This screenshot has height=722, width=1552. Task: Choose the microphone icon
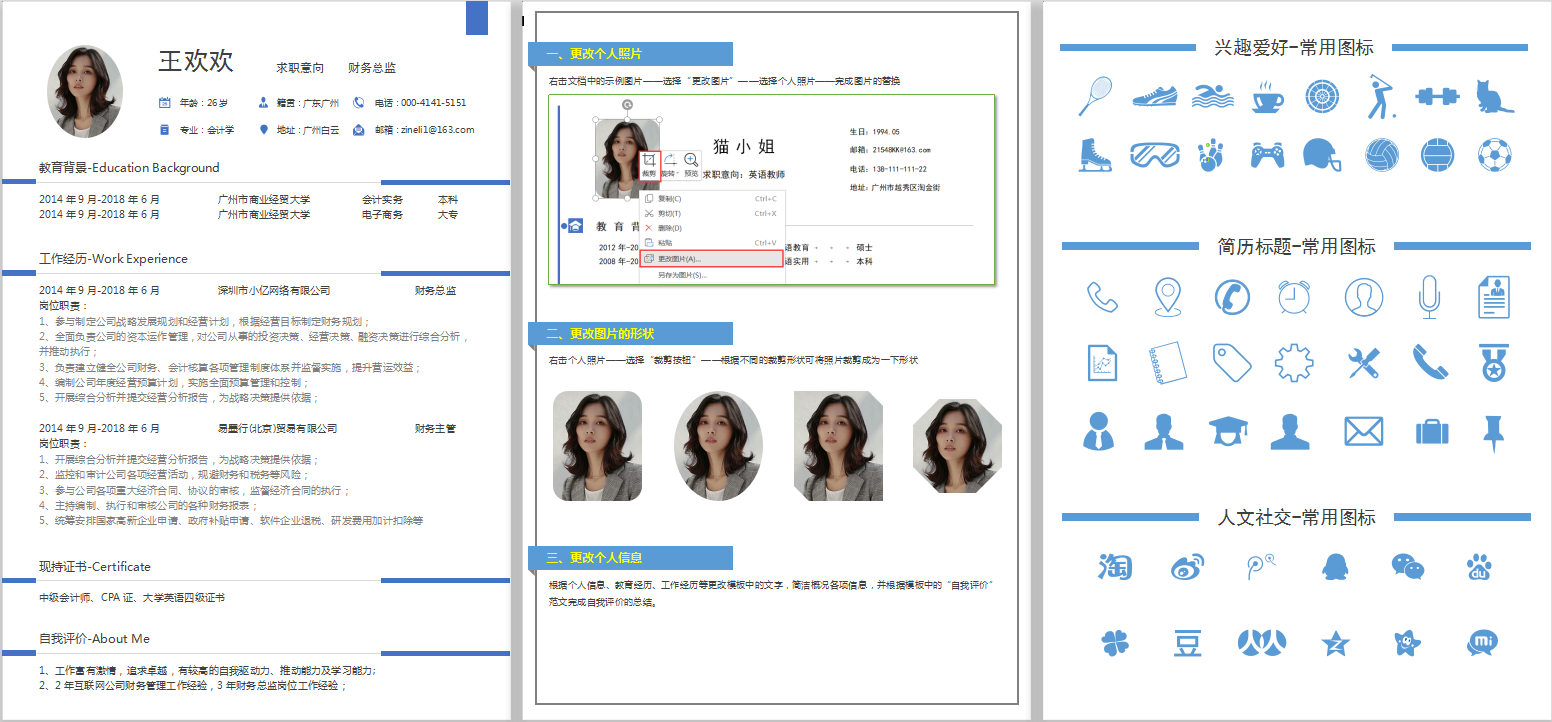coord(1429,297)
